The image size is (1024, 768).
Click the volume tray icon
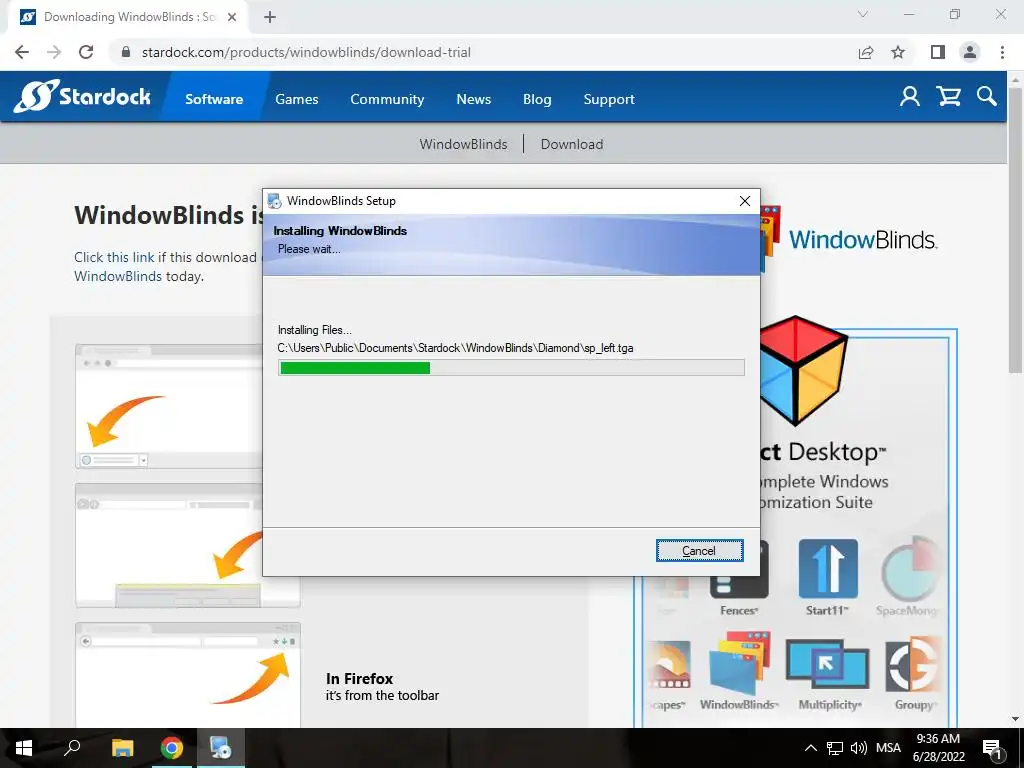click(x=859, y=748)
